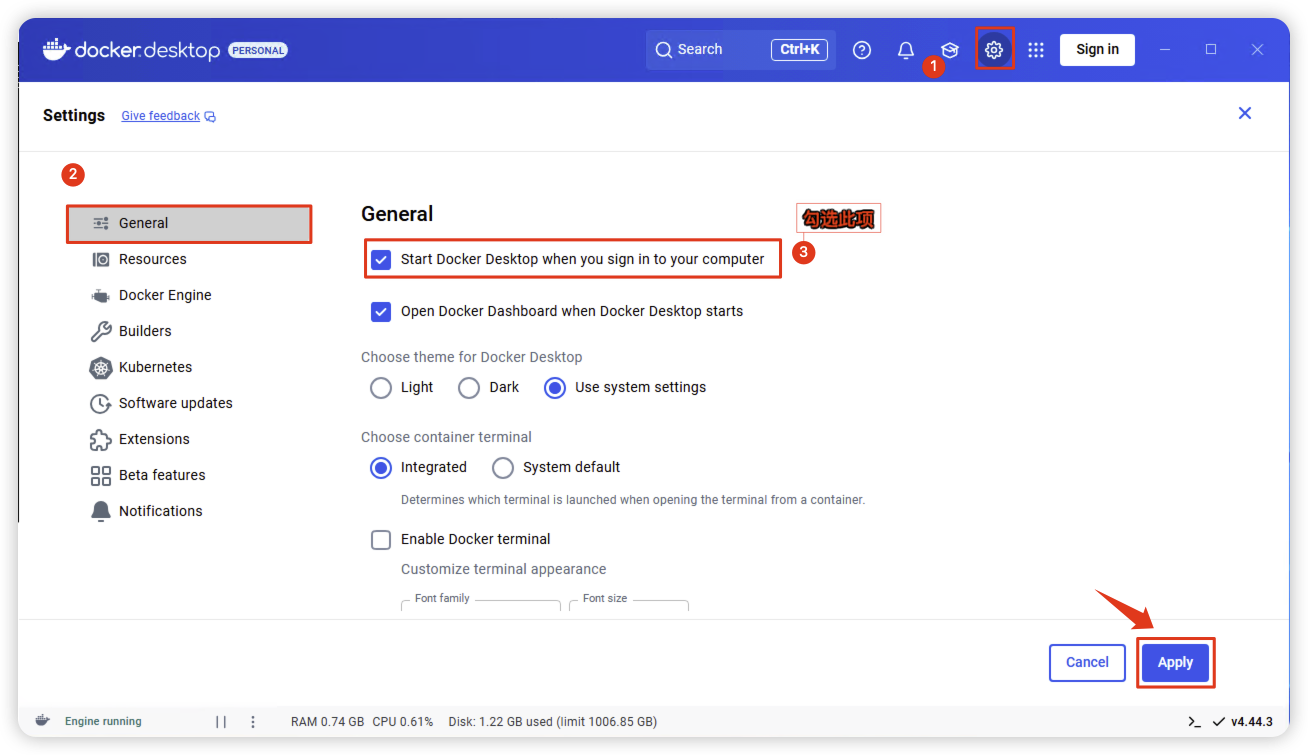Click the Engine running status text
This screenshot has height=755, width=1308.
[103, 721]
